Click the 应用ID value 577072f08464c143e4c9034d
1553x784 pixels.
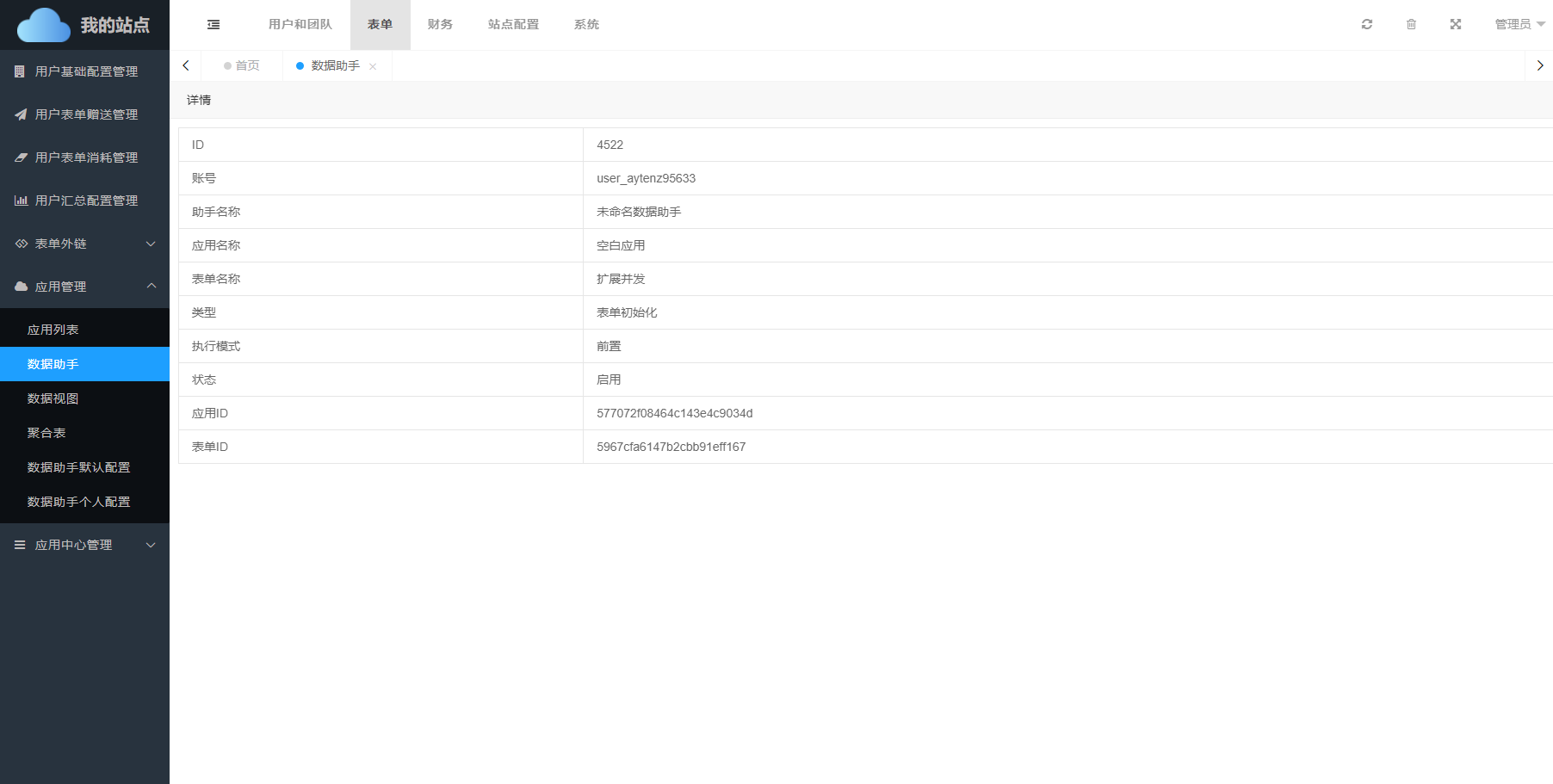coord(674,413)
